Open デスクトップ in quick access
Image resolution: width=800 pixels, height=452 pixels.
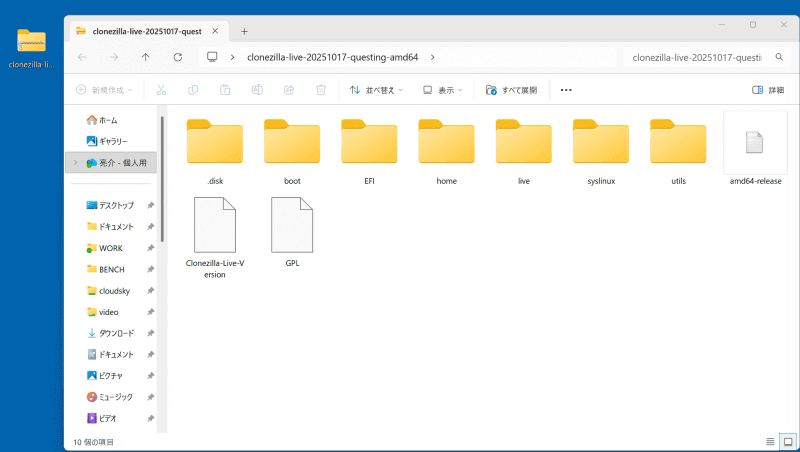110,205
